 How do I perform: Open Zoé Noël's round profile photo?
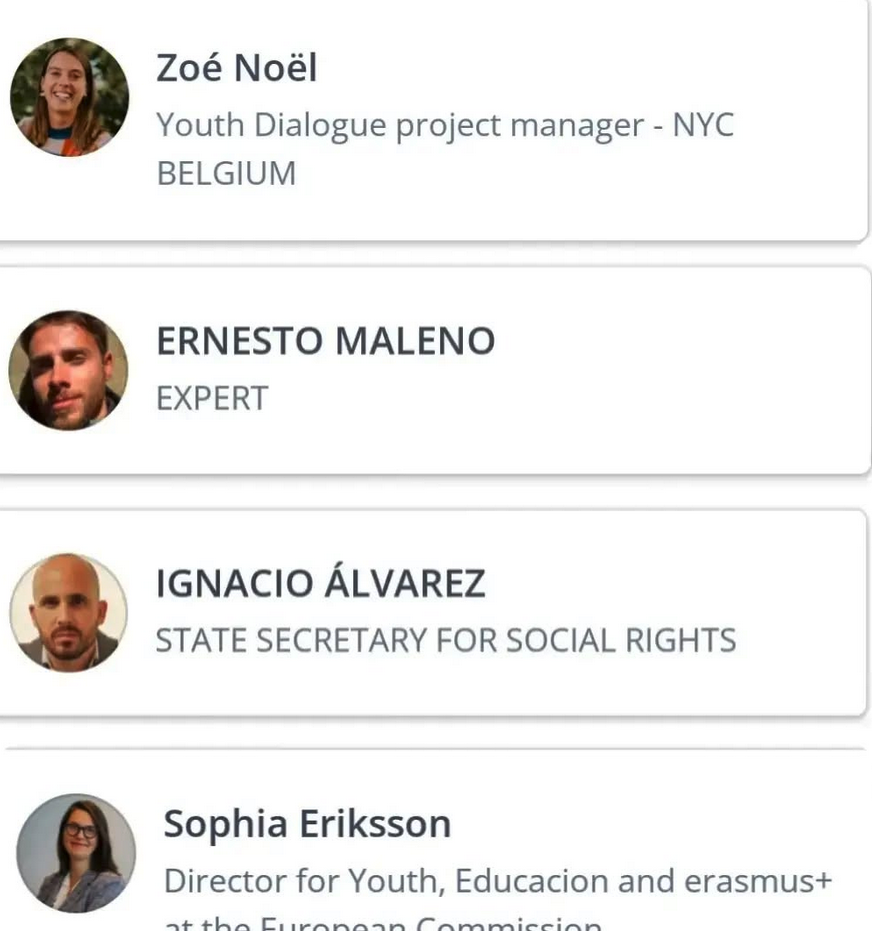pyautogui.click(x=69, y=97)
